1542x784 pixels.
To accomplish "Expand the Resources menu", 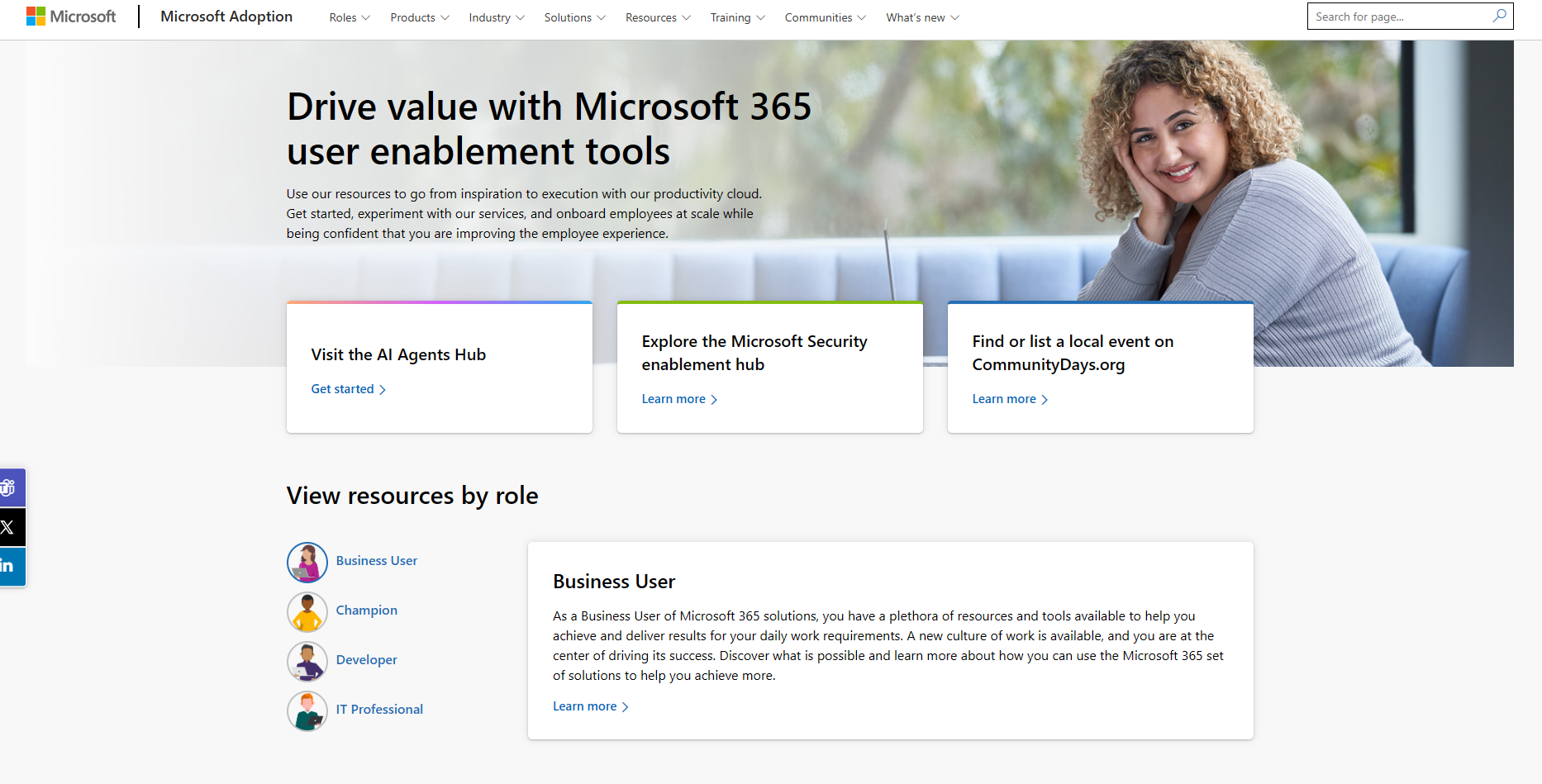I will click(658, 17).
